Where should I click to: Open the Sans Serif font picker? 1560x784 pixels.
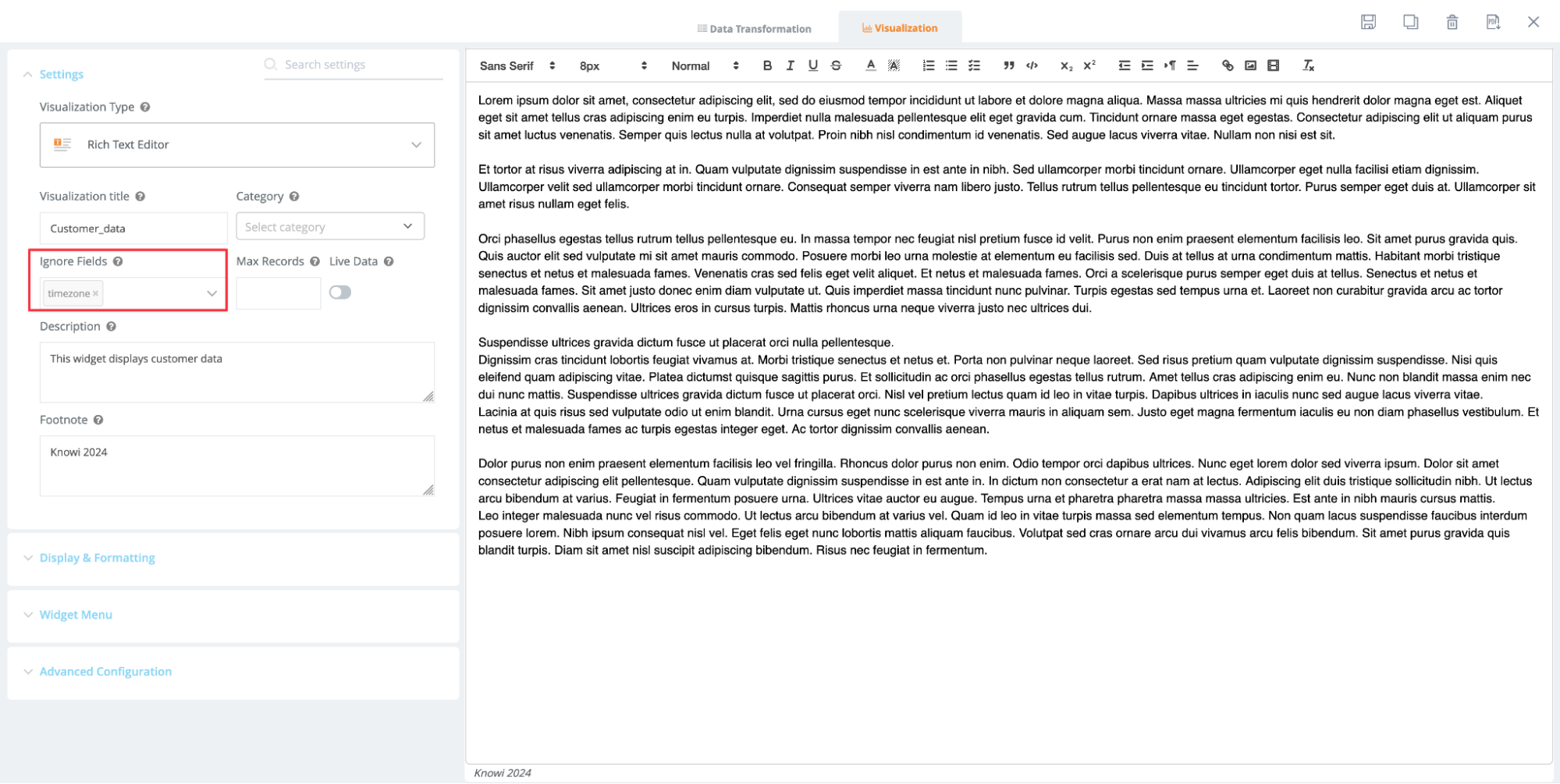pyautogui.click(x=517, y=66)
